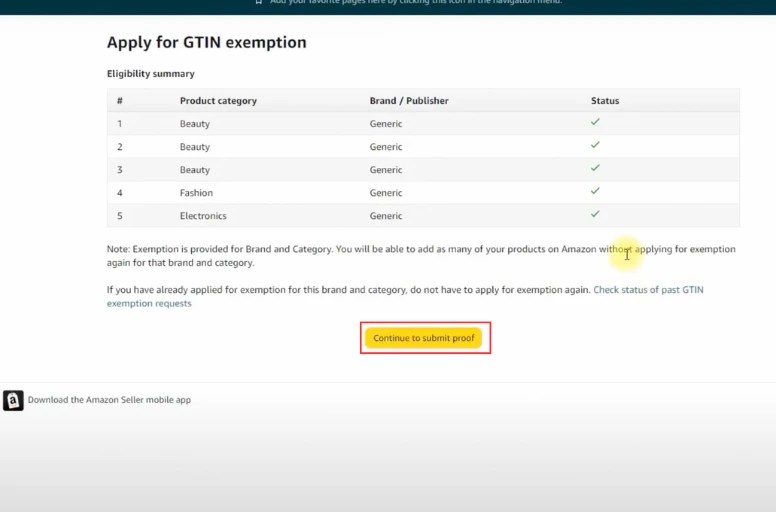Select row number 4 cell
The width and height of the screenshot is (776, 512).
(120, 193)
